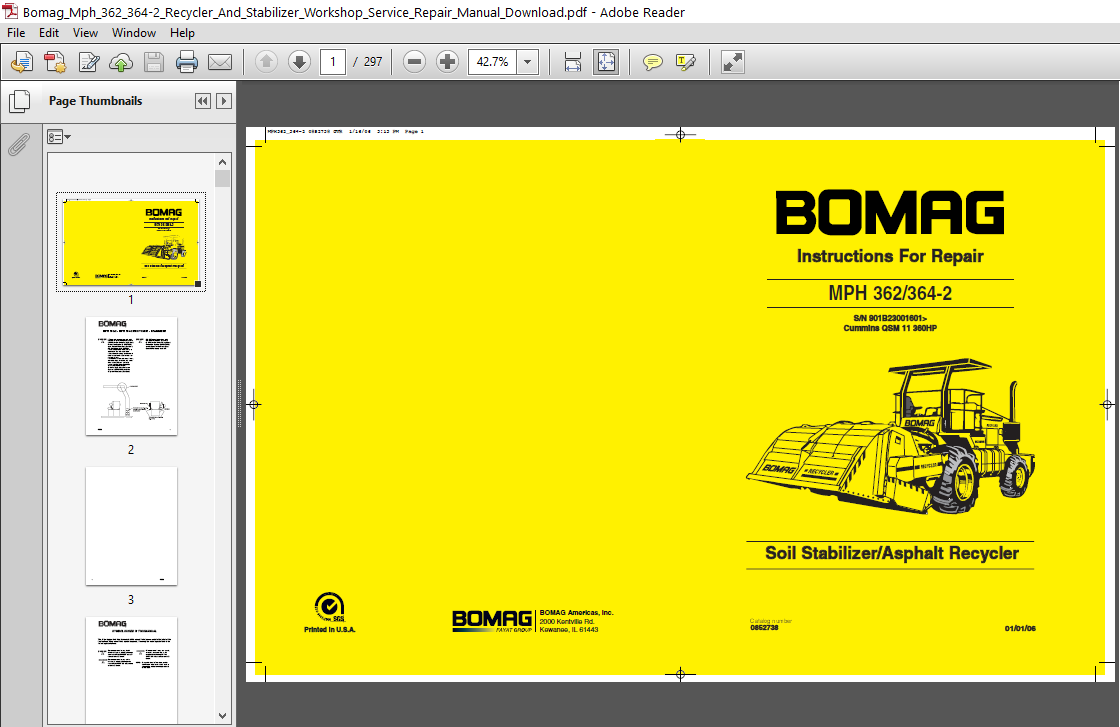Open the File menu
This screenshot has height=727, width=1120.
[x=16, y=33]
